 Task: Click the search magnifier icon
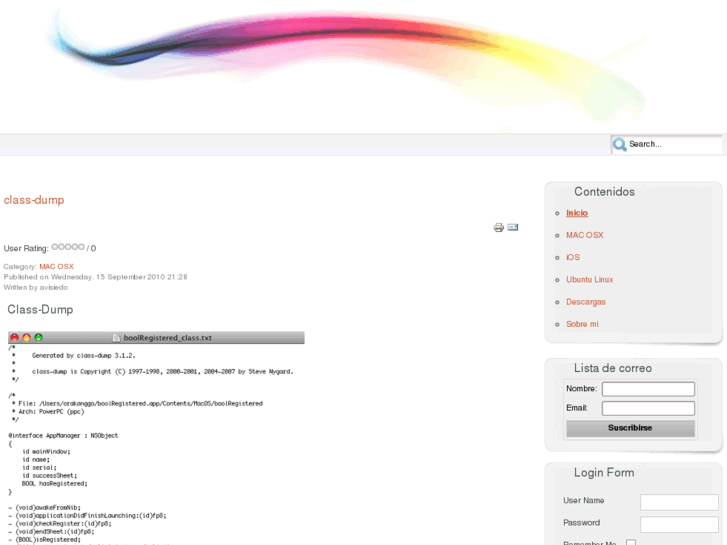pos(619,144)
